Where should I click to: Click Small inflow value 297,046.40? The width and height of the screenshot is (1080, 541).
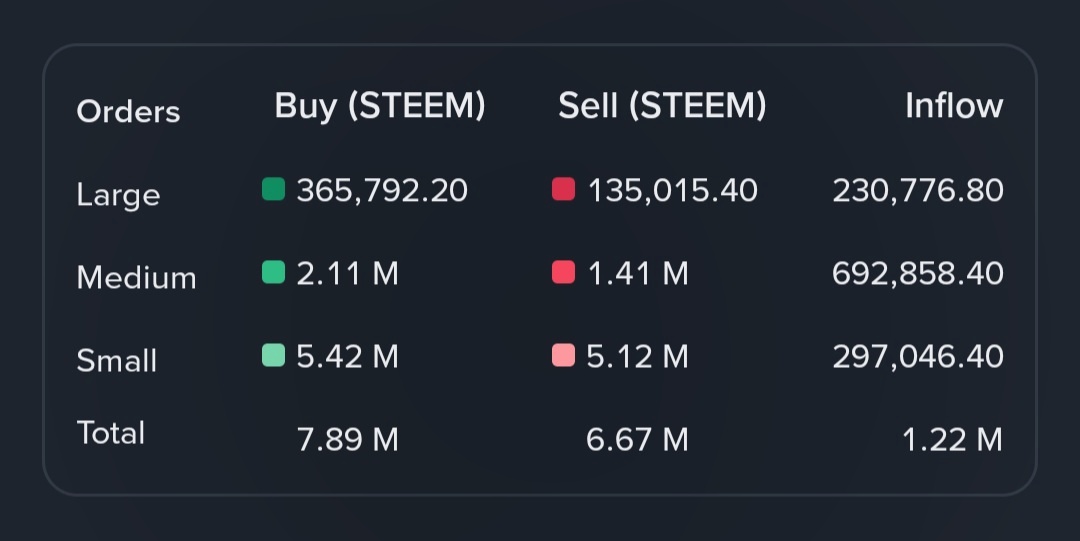pos(918,357)
